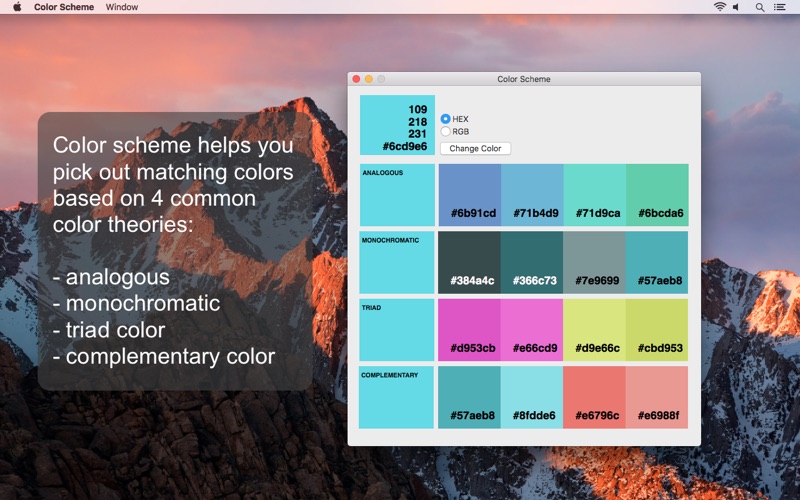Pick complementary swatch #e6988f
Viewport: 800px width, 500px height.
pos(657,397)
